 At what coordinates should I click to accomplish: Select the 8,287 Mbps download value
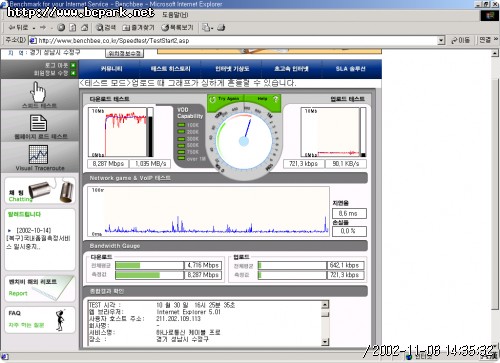click(x=108, y=164)
